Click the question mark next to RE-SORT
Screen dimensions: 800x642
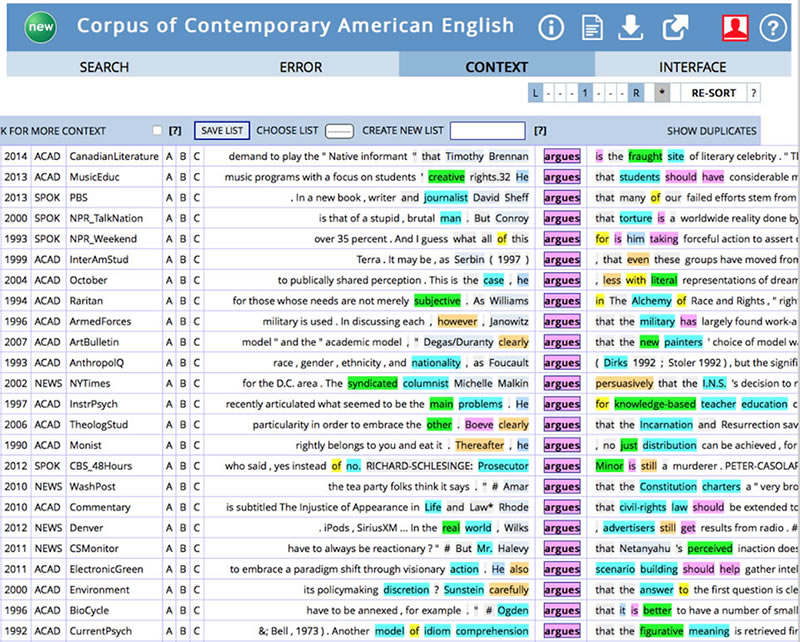click(x=754, y=93)
